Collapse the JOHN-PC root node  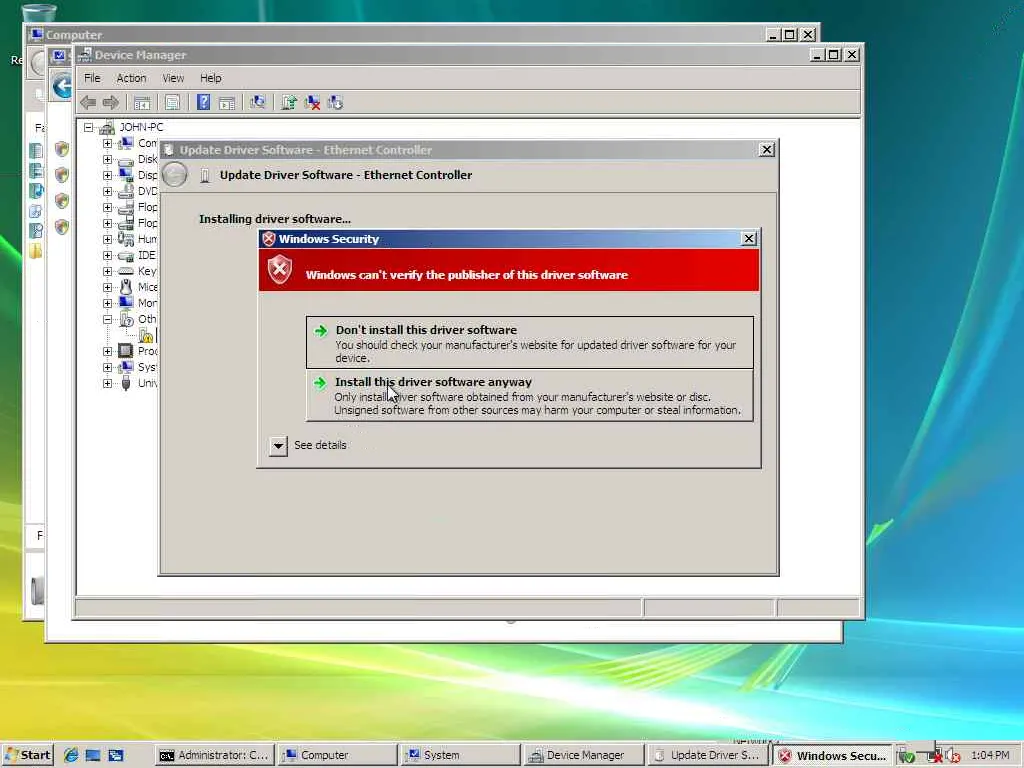click(88, 127)
